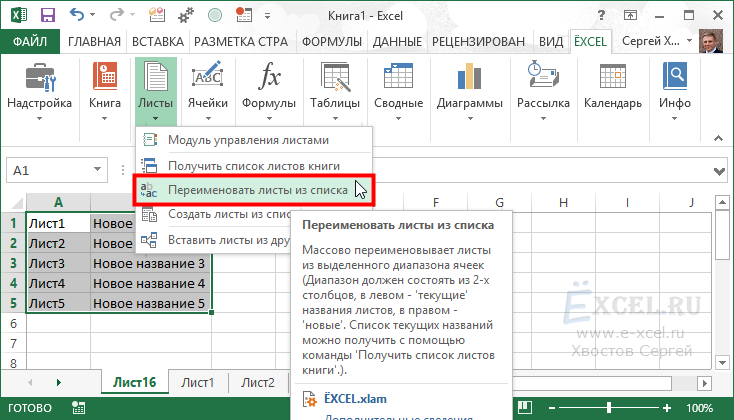The height and width of the screenshot is (420, 734).
Task: Open the Надстройка toolbox icon
Action: coord(40,77)
